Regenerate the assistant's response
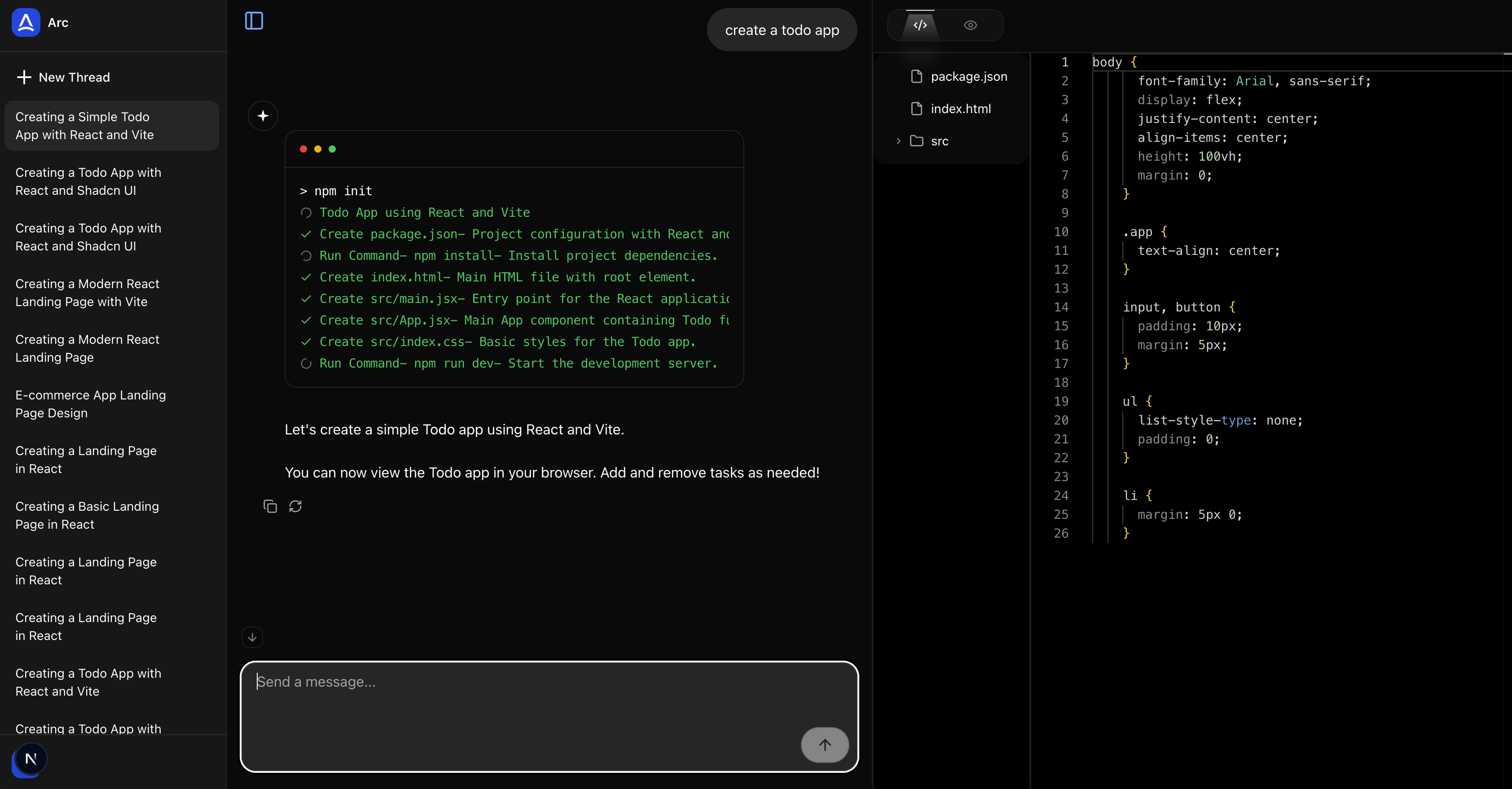The width and height of the screenshot is (1512, 789). coord(295,506)
